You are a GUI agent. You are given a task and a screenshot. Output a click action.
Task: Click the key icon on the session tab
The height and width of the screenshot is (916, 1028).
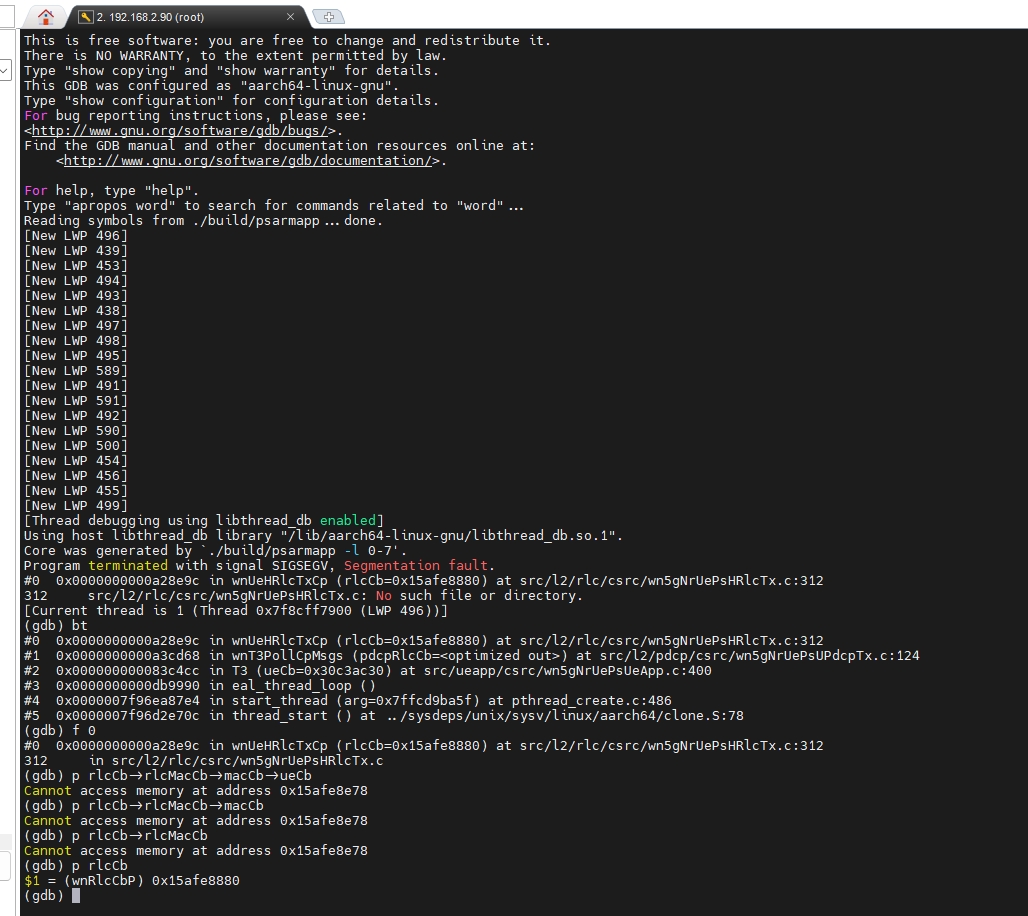click(x=86, y=17)
